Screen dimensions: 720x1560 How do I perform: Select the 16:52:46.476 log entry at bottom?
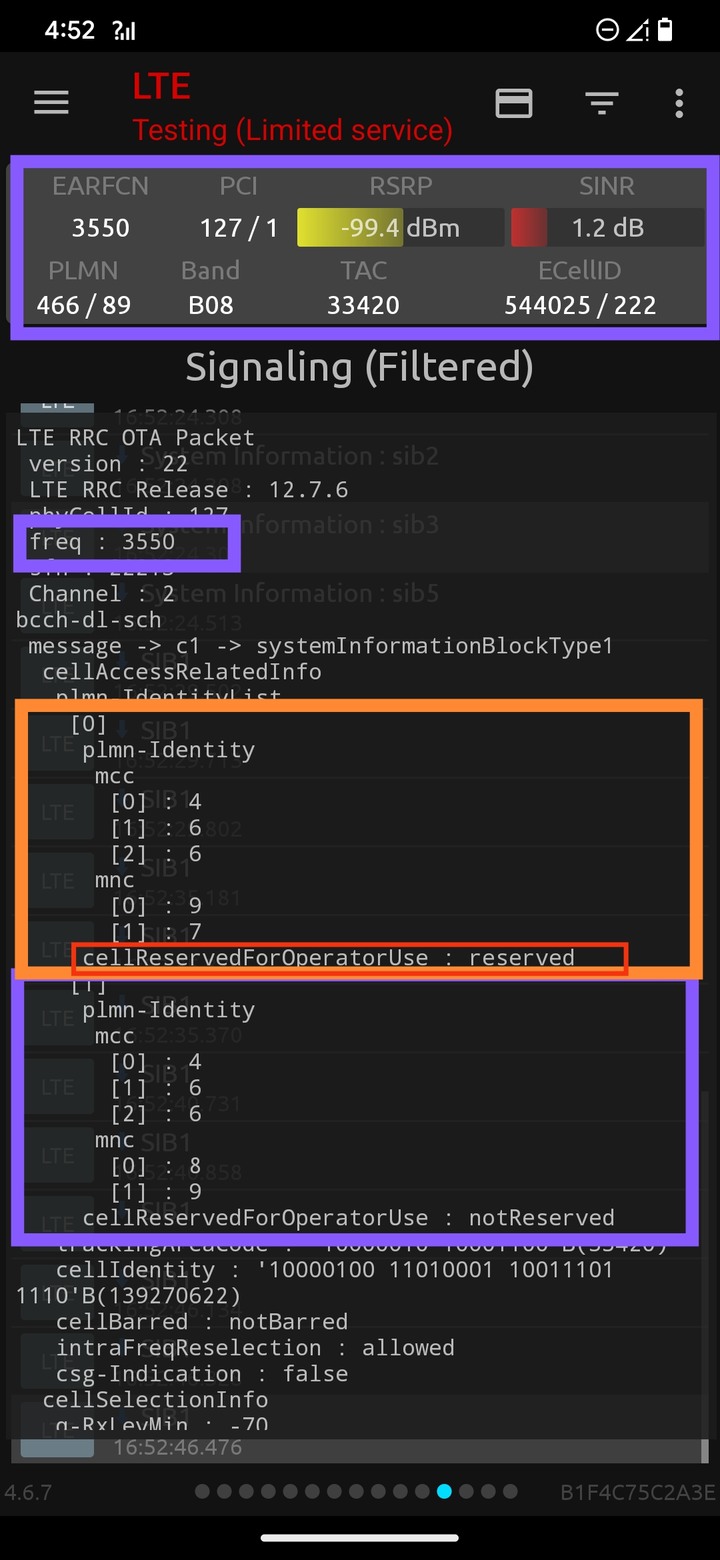tap(360, 1447)
